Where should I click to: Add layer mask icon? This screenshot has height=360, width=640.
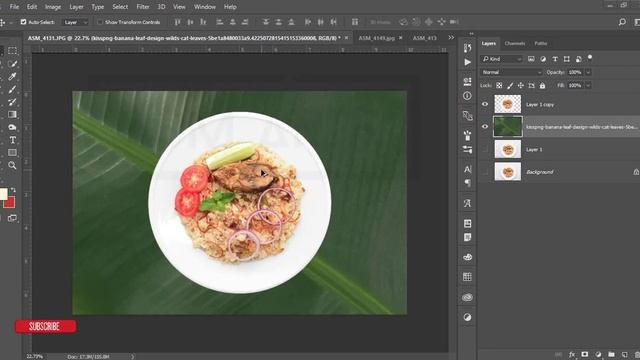[584, 354]
